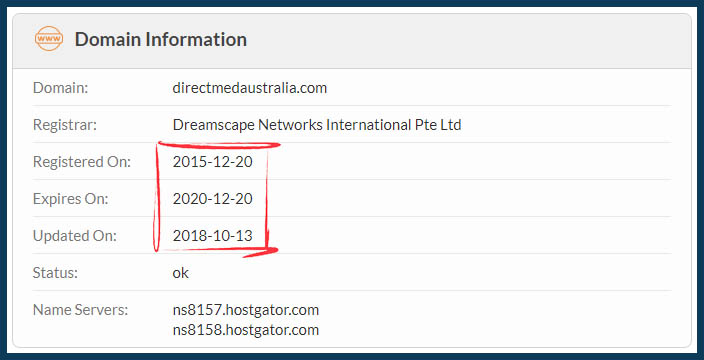The width and height of the screenshot is (704, 360).
Task: Click the Expires On: label
Action: tap(70, 198)
